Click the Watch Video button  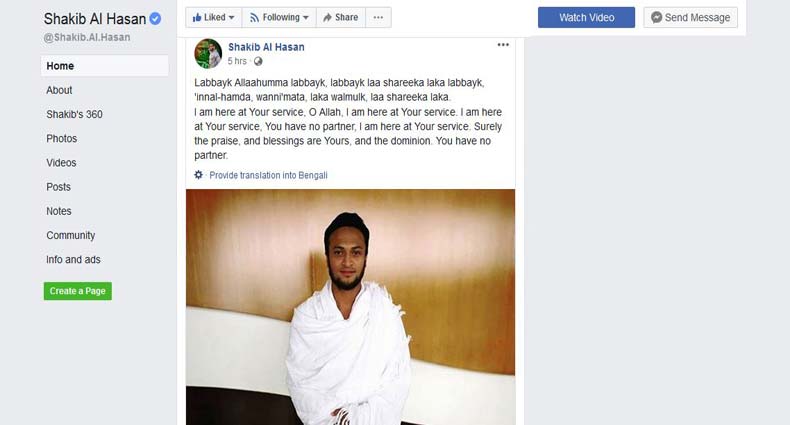pyautogui.click(x=586, y=18)
